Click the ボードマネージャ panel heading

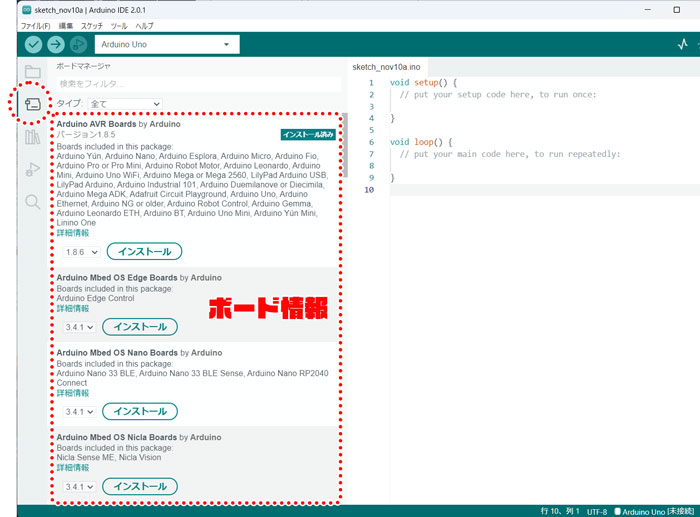[x=83, y=66]
